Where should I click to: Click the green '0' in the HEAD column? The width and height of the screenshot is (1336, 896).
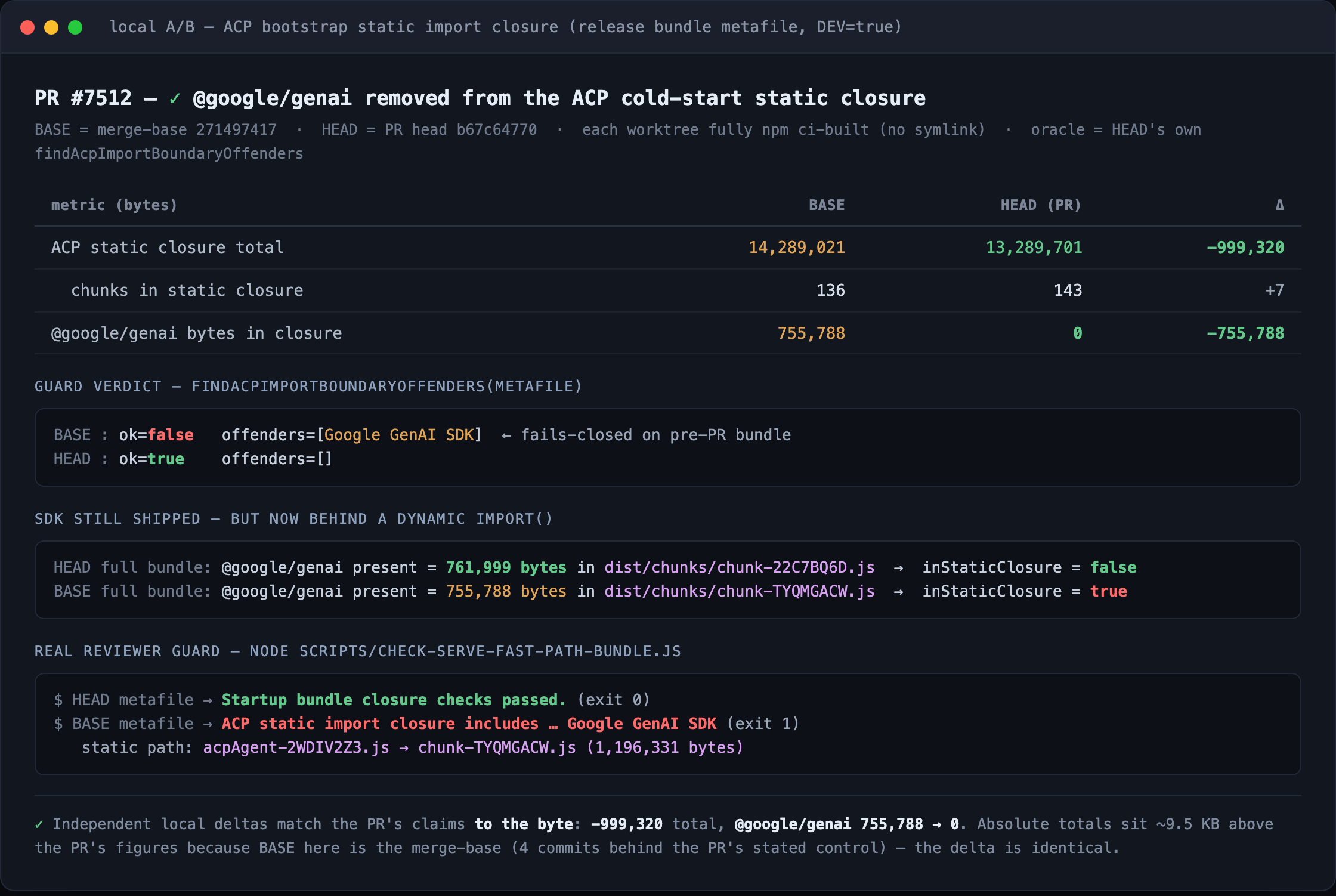[x=1078, y=333]
